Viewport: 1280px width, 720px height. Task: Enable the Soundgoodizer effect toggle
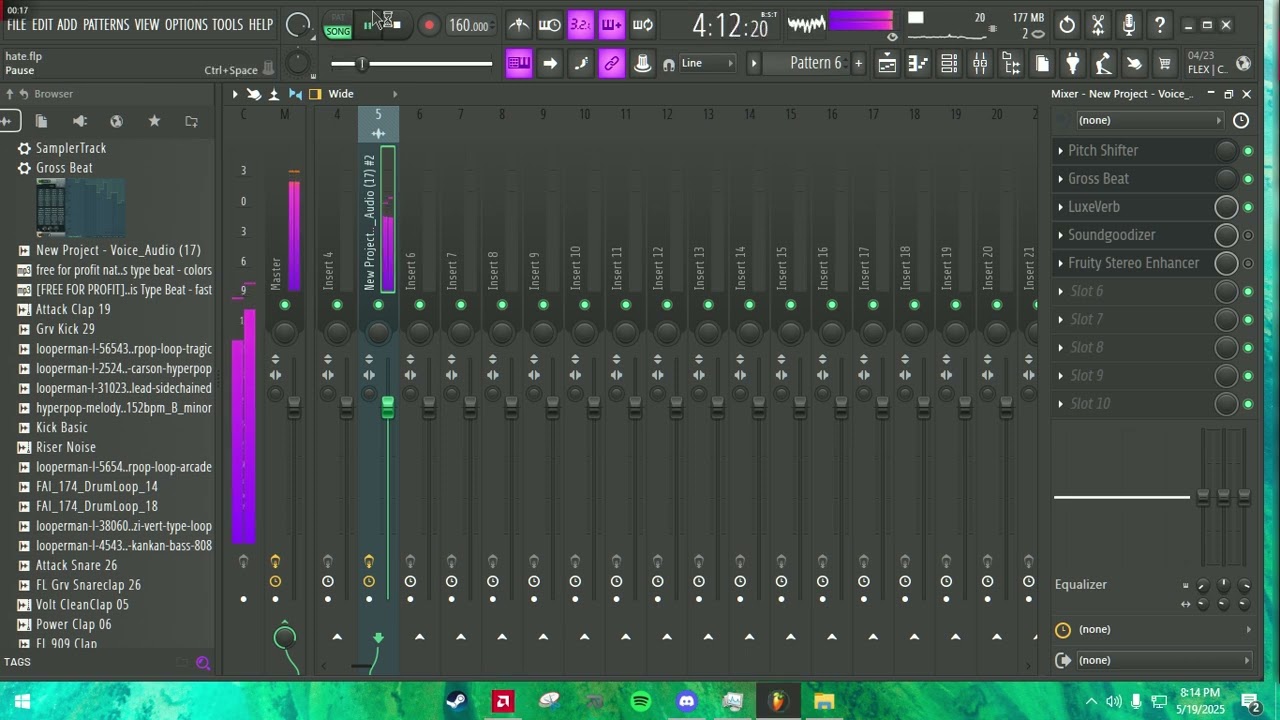(1248, 235)
